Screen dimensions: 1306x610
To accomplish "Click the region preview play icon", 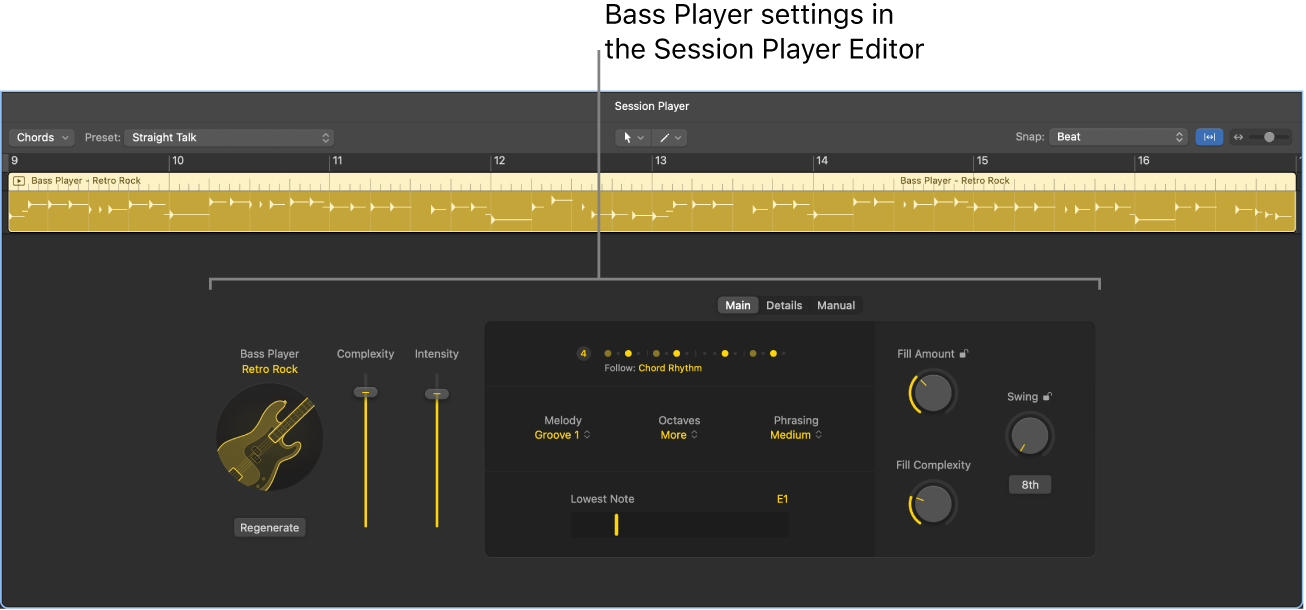I will point(18,181).
